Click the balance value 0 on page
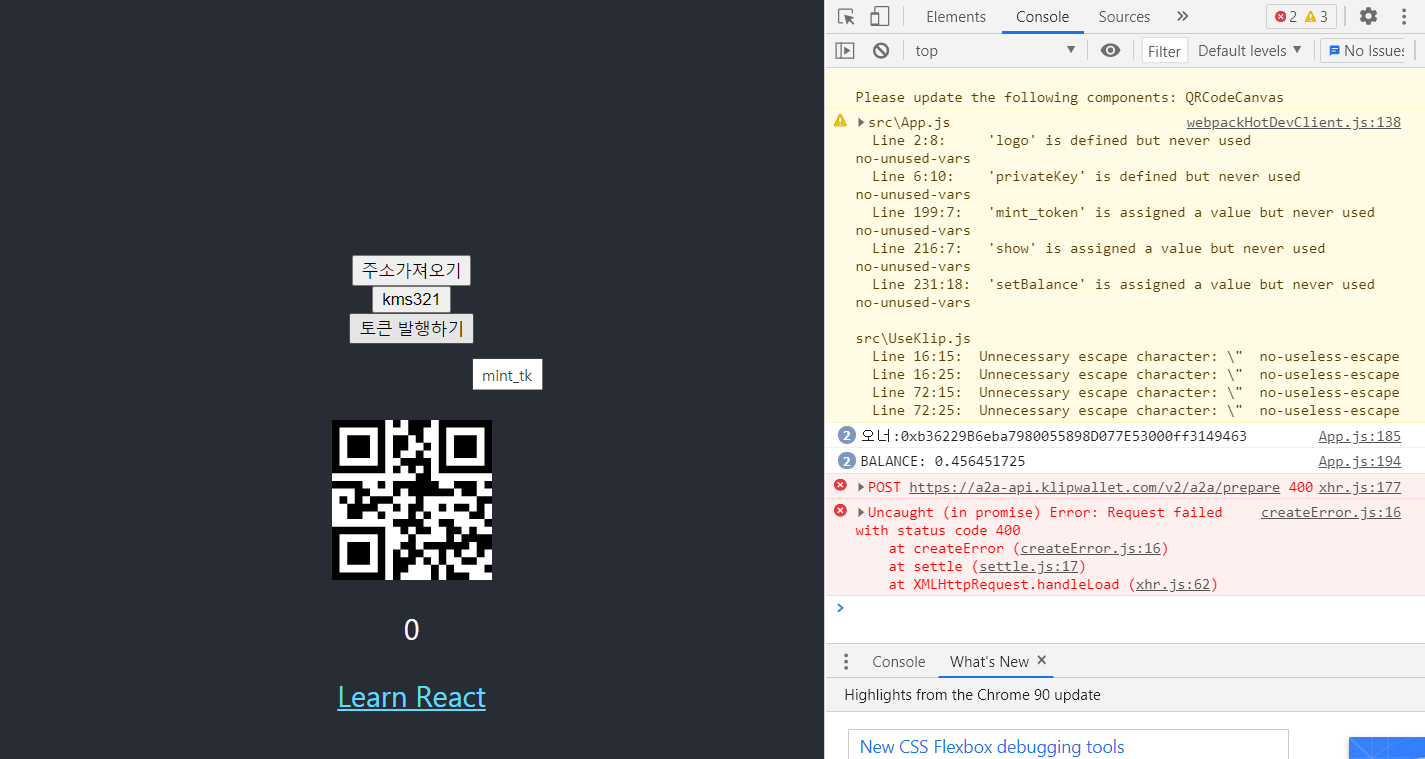This screenshot has width=1425, height=759. click(411, 630)
